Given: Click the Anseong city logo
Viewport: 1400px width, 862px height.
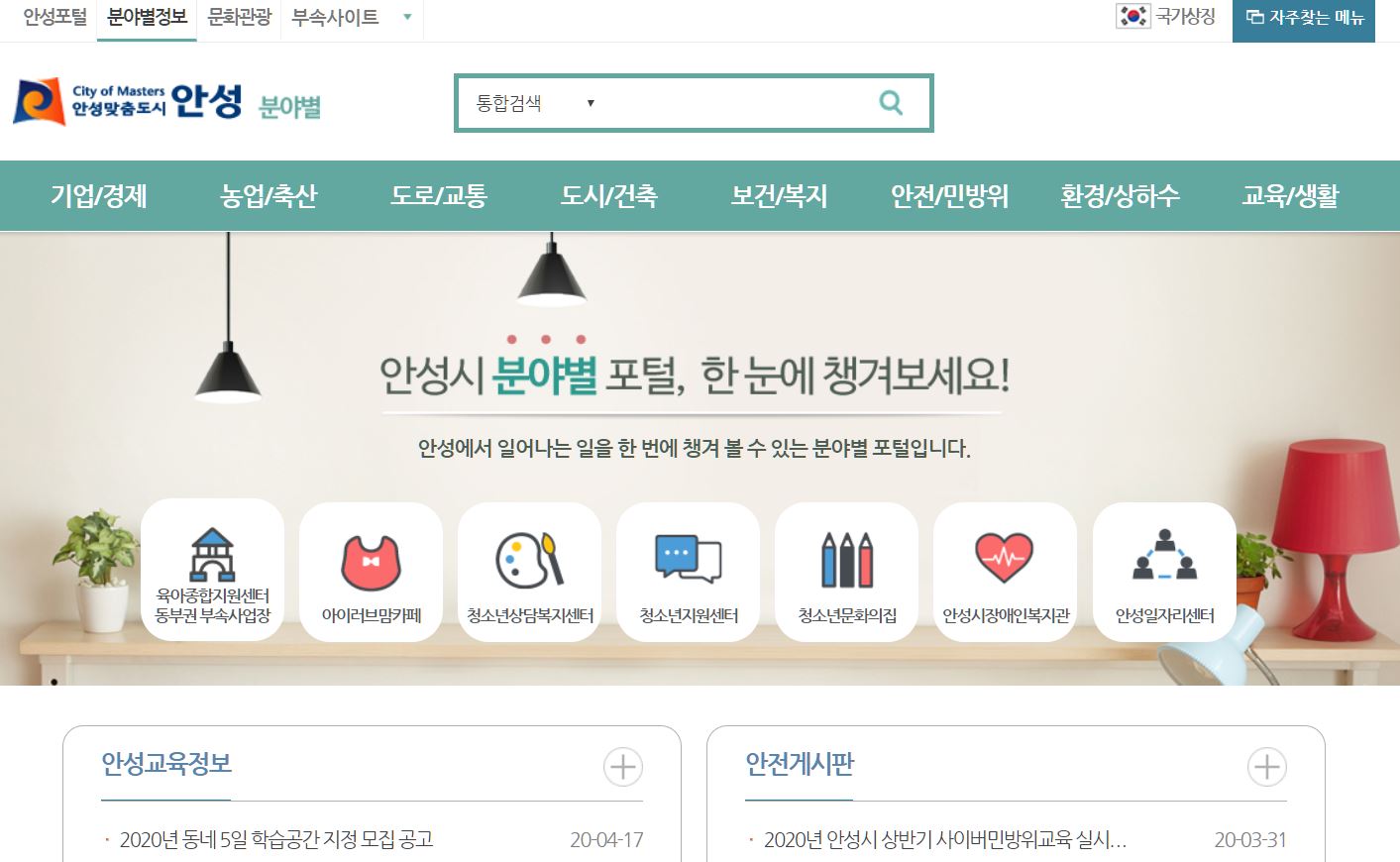Looking at the screenshot, I should 127,101.
